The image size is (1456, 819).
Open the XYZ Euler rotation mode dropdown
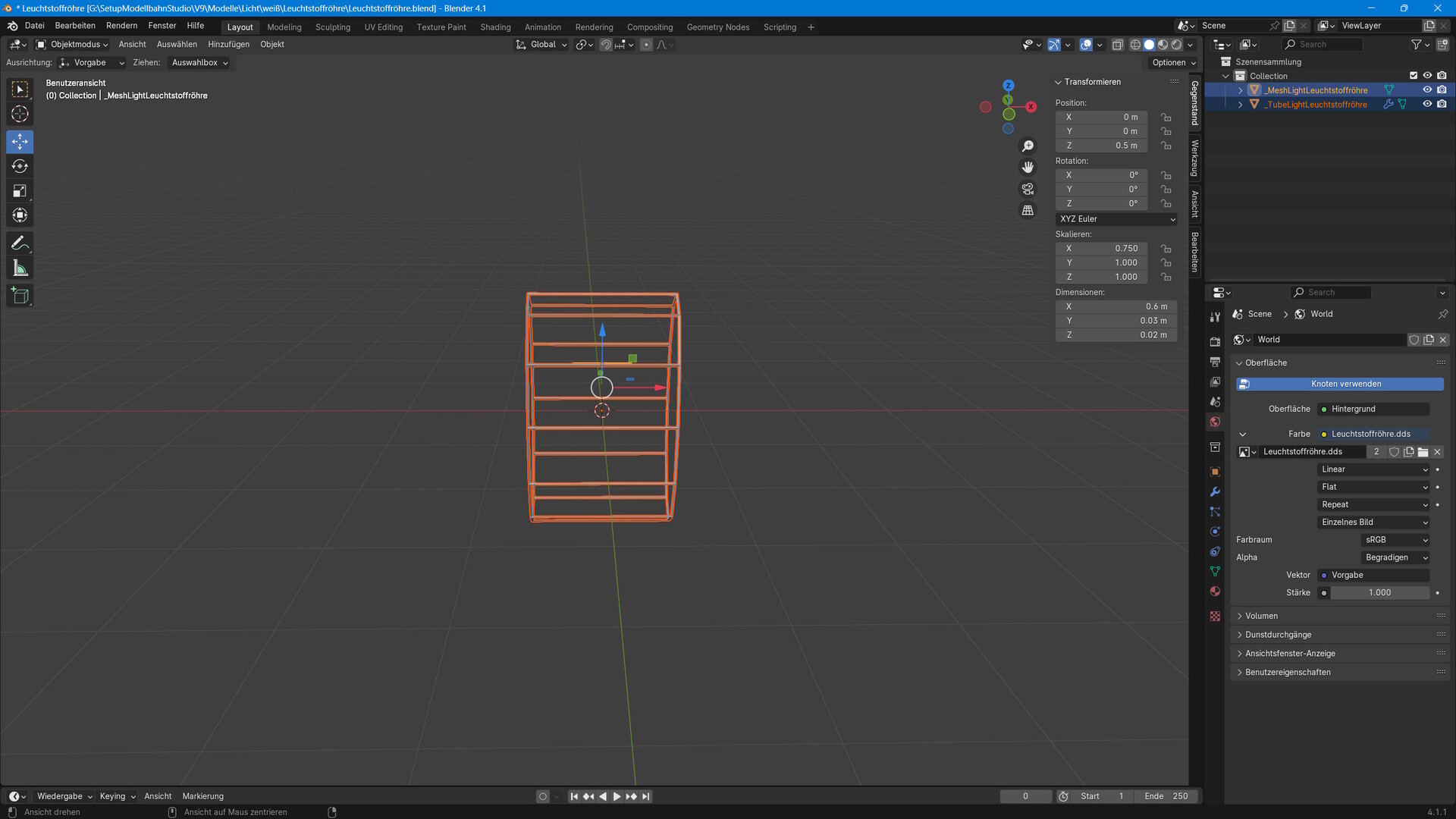pyautogui.click(x=1116, y=219)
